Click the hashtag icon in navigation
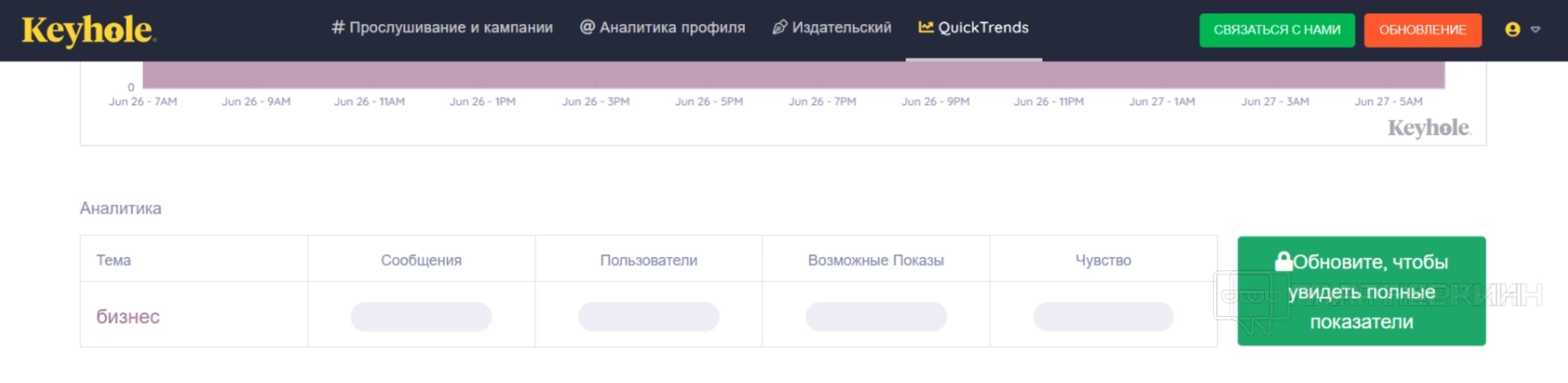 [338, 27]
